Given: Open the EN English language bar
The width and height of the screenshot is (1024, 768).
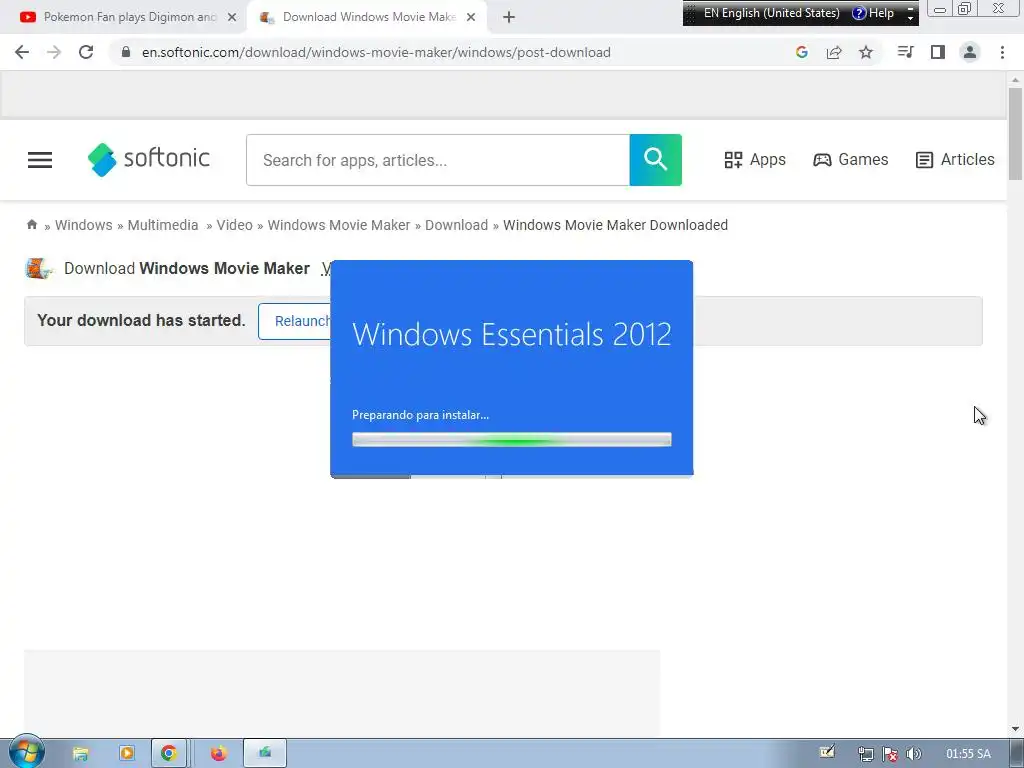Looking at the screenshot, I should (771, 13).
